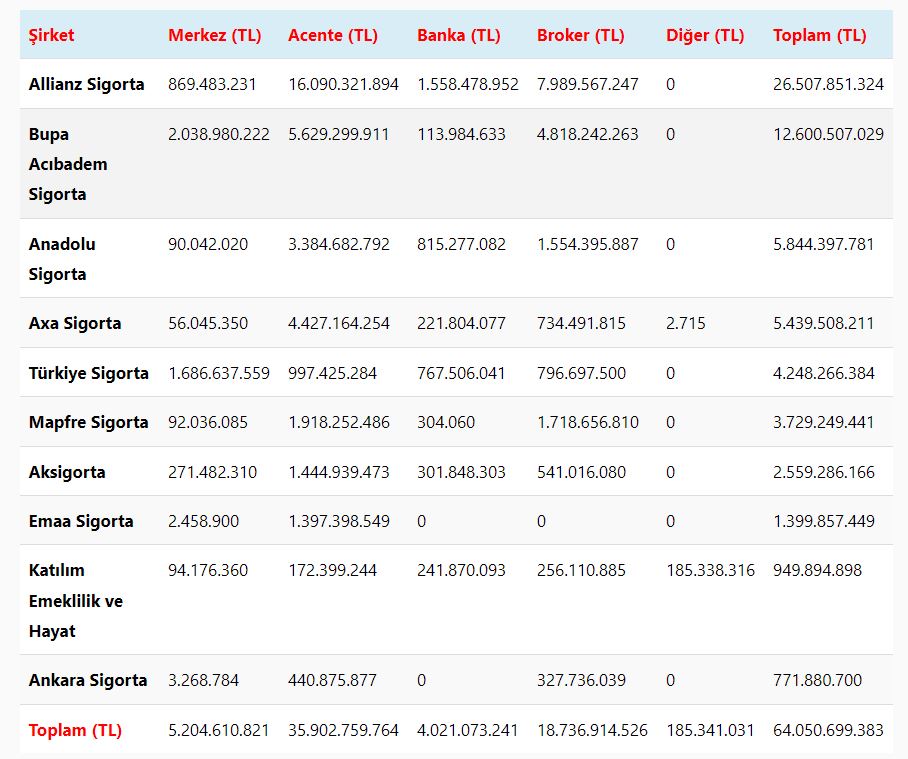The image size is (908, 759).
Task: Click Axa Sigorta's Diğer value 2.715
Action: (x=685, y=323)
